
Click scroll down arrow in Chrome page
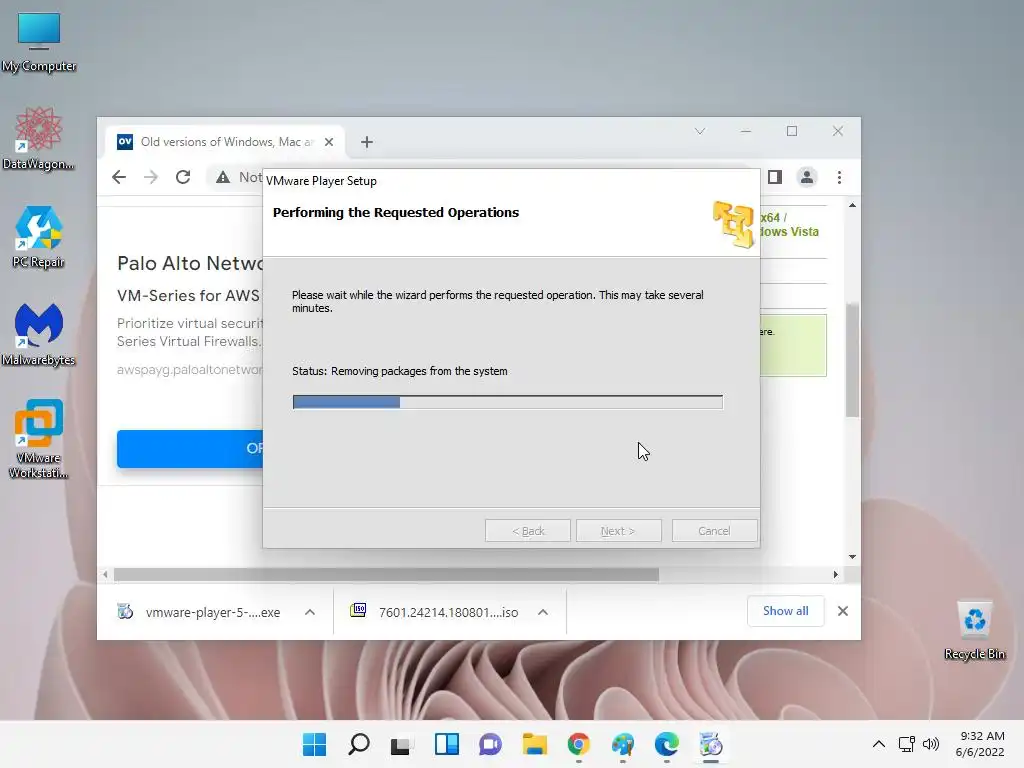coord(852,556)
